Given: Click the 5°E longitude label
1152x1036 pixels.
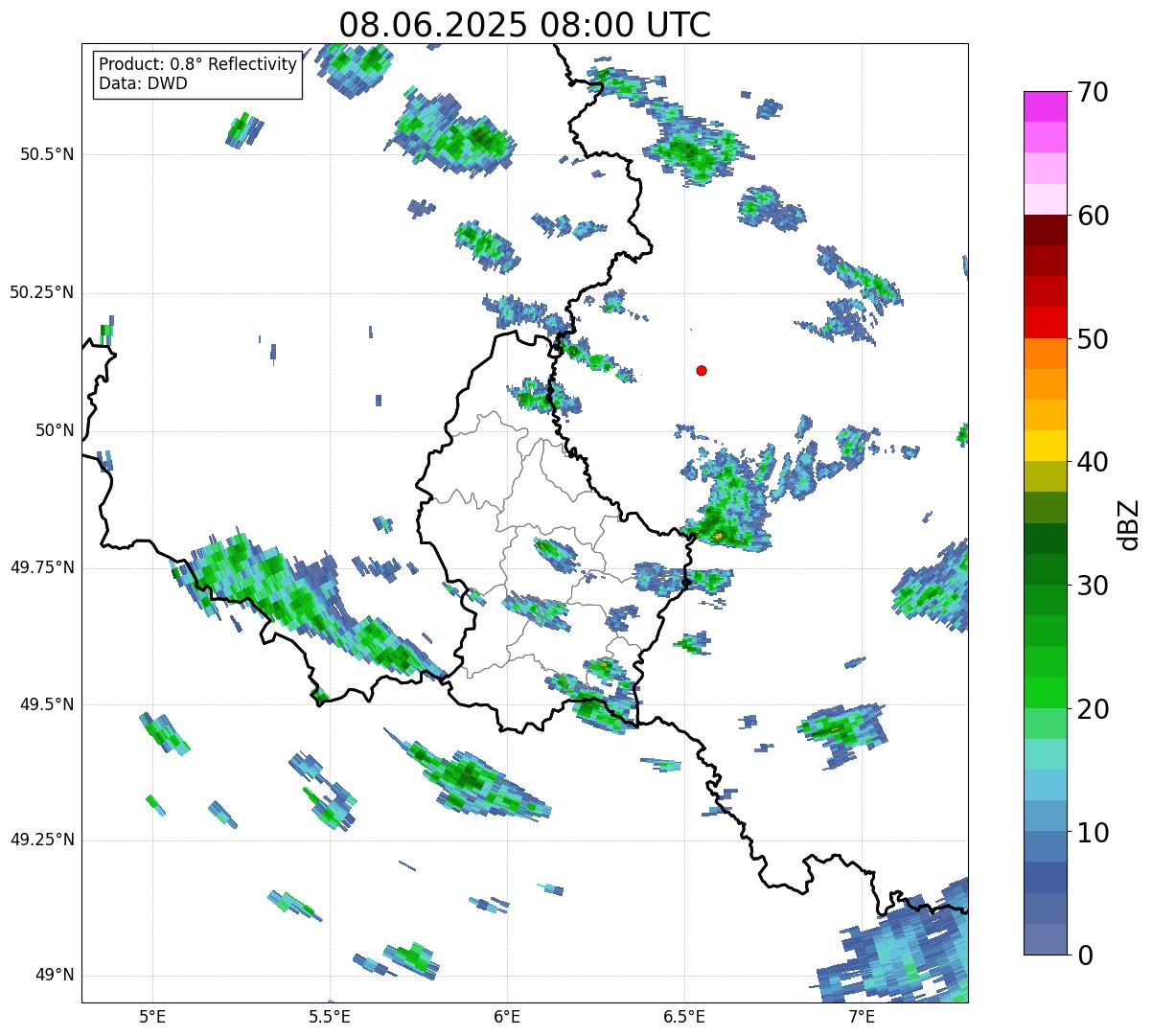Looking at the screenshot, I should click(x=152, y=1016).
